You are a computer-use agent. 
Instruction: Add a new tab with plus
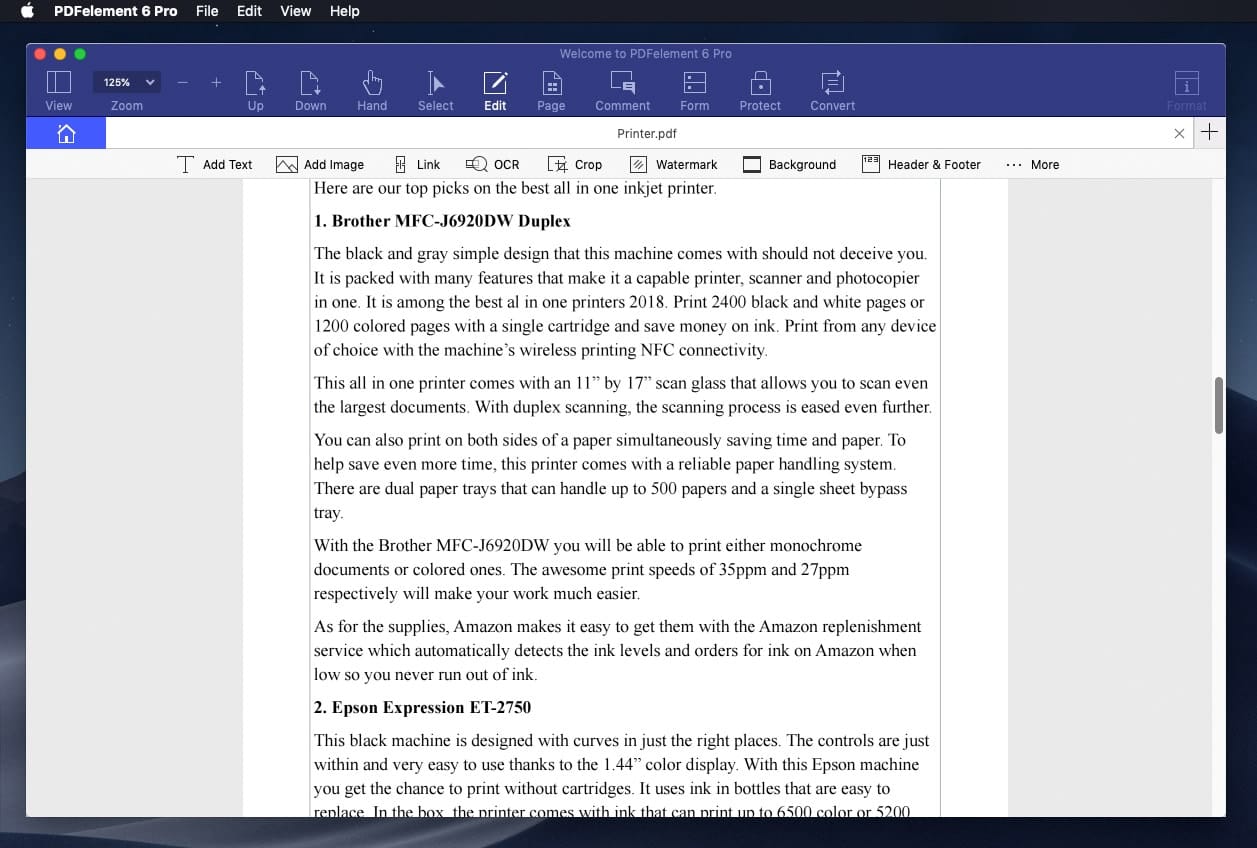(1210, 132)
